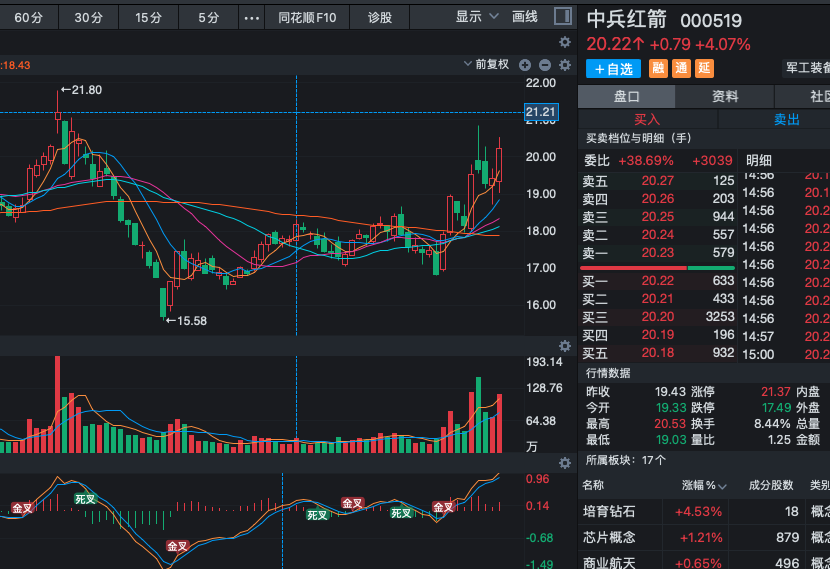
Task: Switch to the 60分 chart period
Action: (x=28, y=17)
